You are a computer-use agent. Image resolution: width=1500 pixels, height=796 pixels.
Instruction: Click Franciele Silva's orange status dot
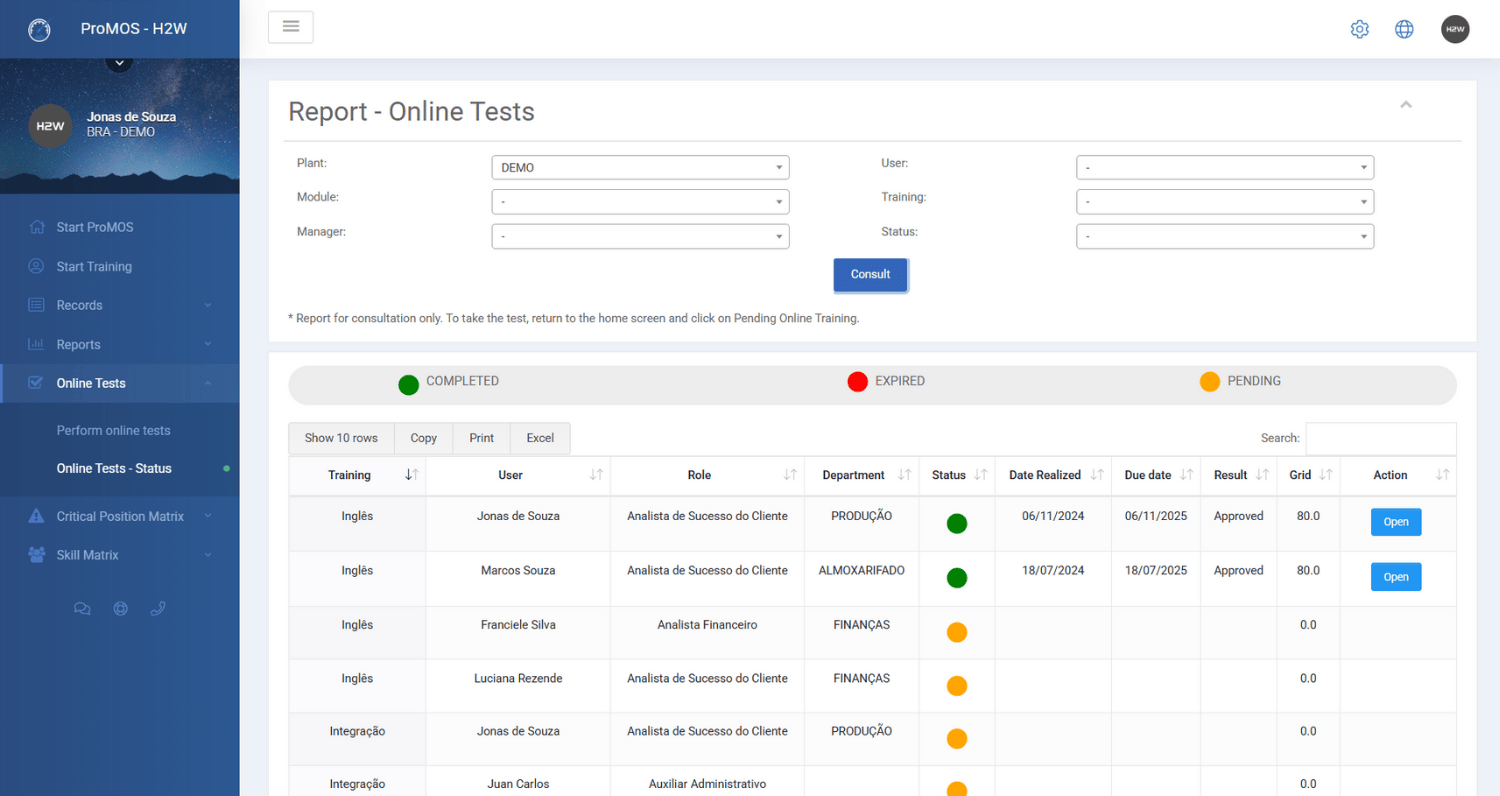coord(957,632)
